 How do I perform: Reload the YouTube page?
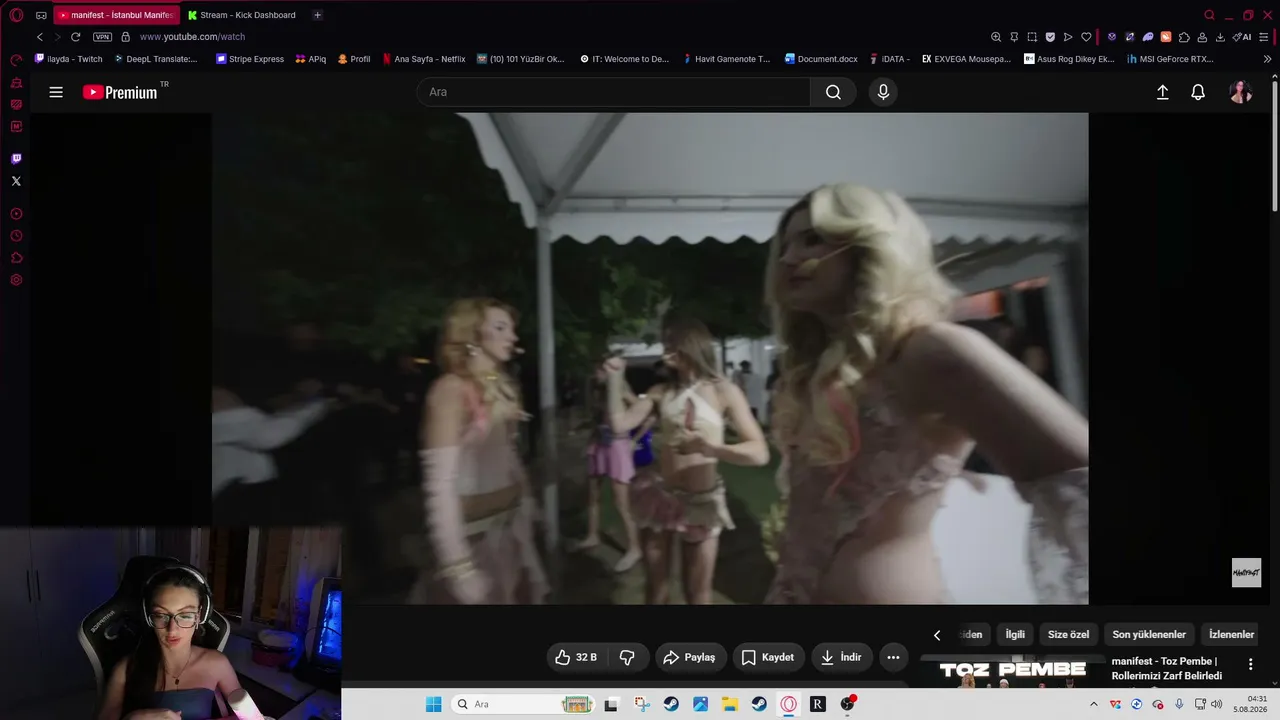tap(75, 37)
